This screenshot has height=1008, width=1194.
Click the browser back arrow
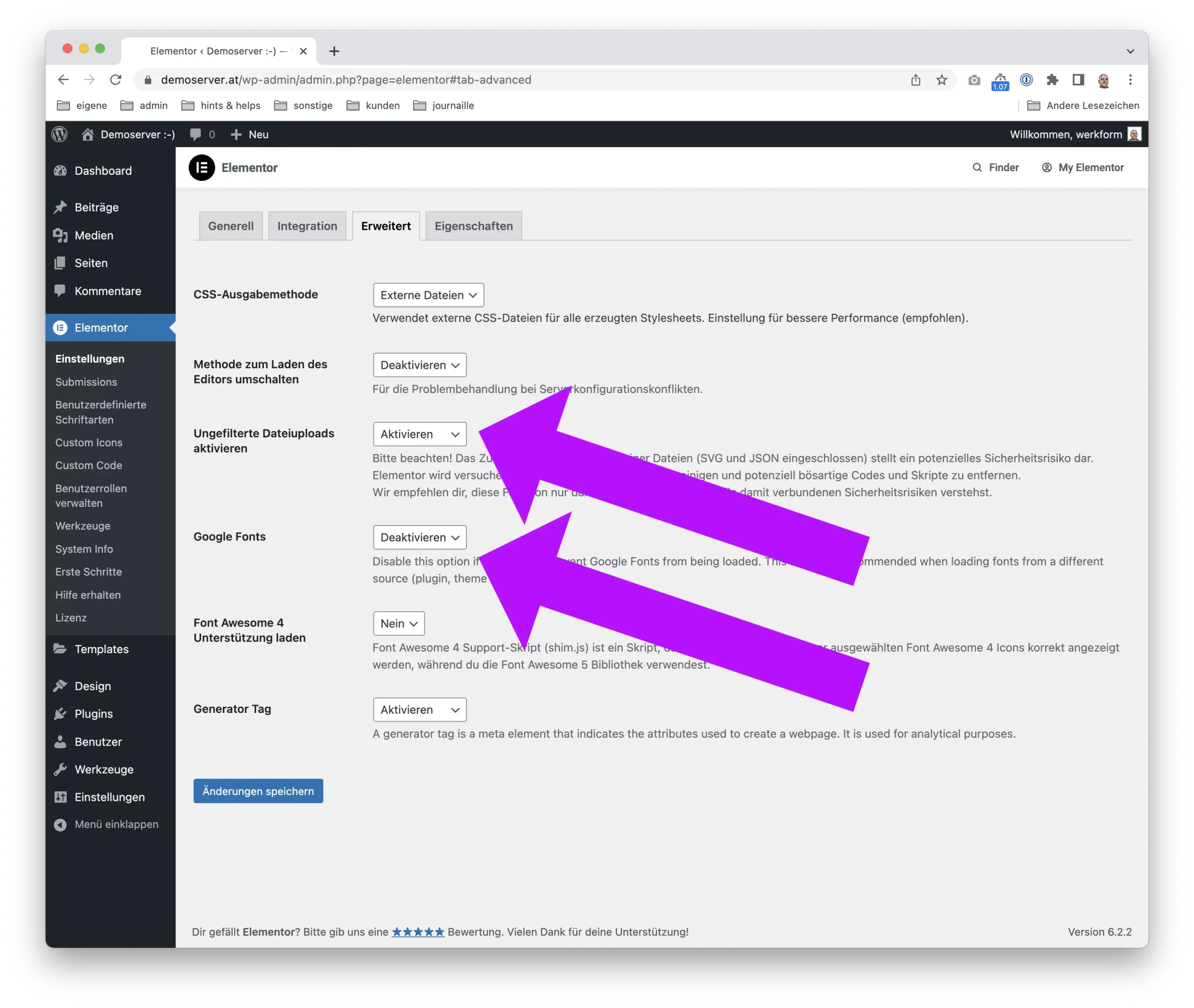point(63,80)
